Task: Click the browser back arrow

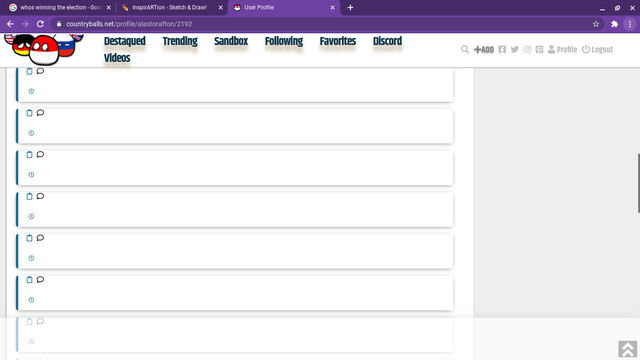Action: (x=10, y=24)
